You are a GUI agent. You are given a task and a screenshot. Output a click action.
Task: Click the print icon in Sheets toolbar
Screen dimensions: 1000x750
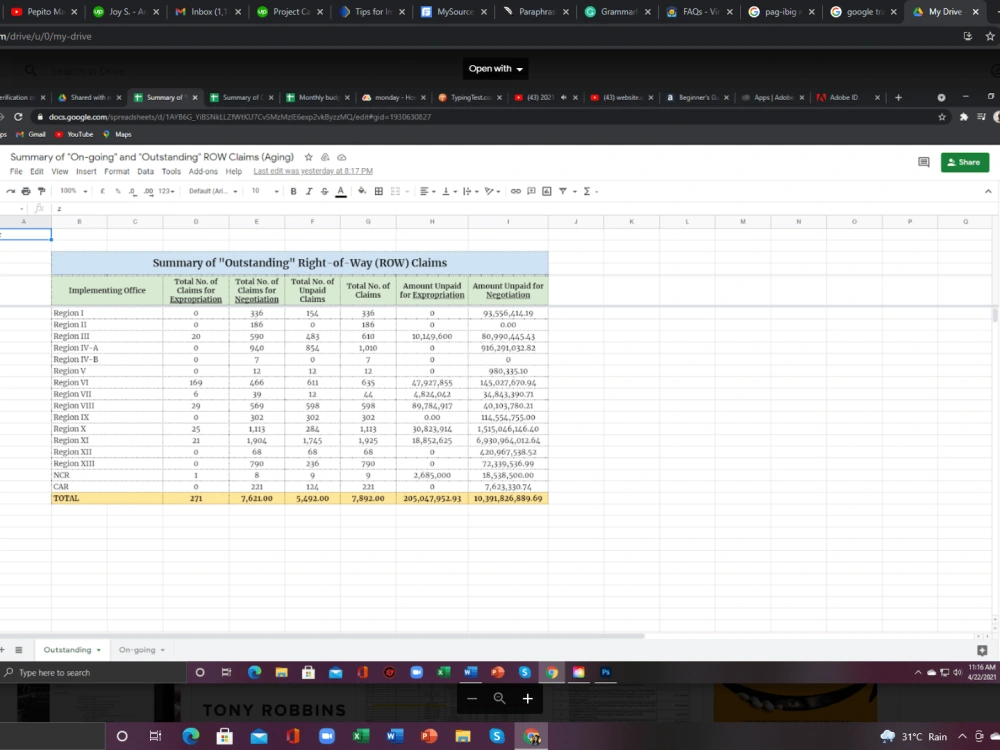click(26, 191)
